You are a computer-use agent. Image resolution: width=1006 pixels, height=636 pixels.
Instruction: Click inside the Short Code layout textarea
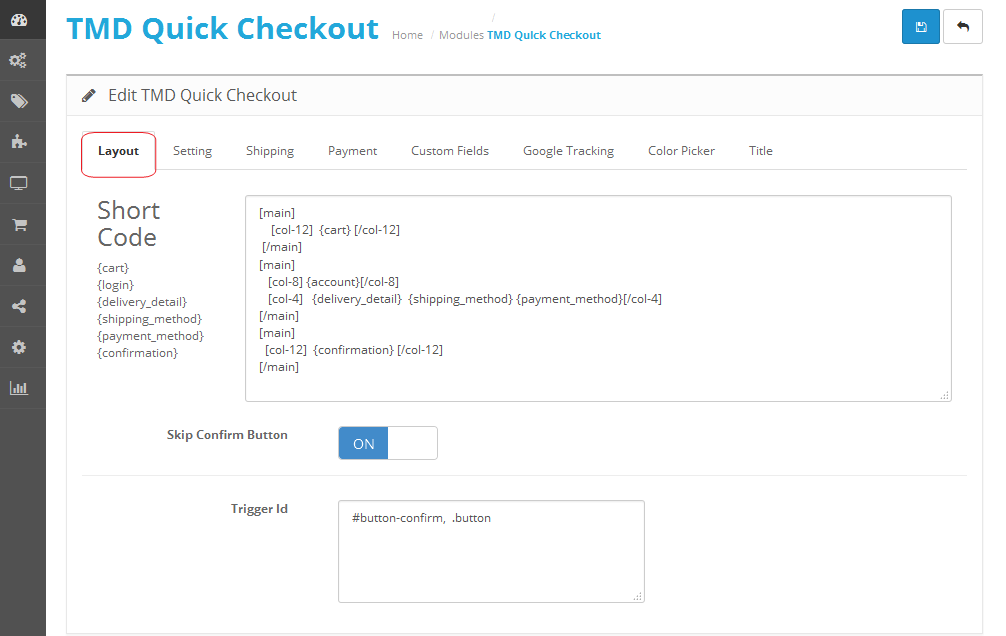598,298
